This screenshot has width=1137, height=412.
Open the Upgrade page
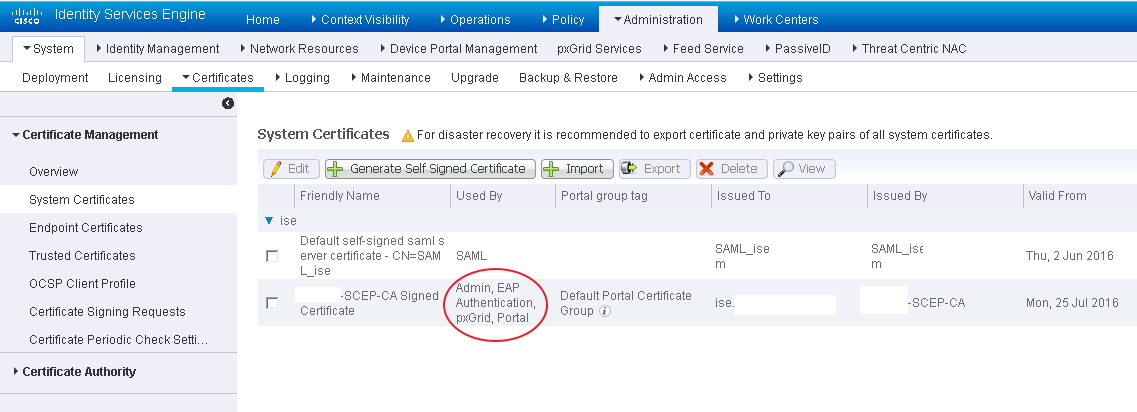474,78
